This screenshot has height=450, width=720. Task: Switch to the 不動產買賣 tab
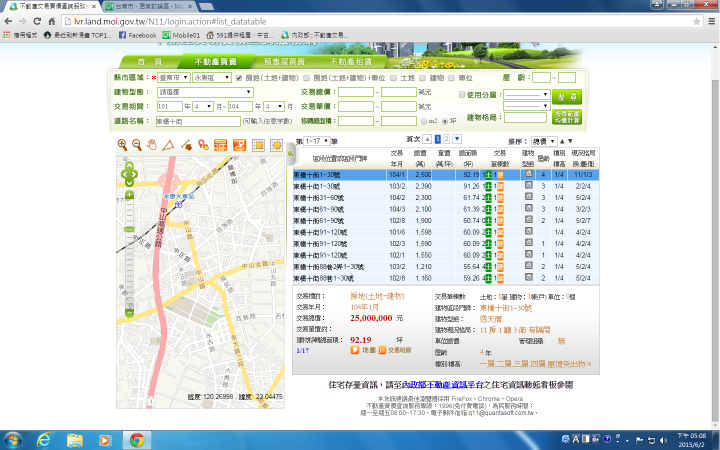coord(215,62)
